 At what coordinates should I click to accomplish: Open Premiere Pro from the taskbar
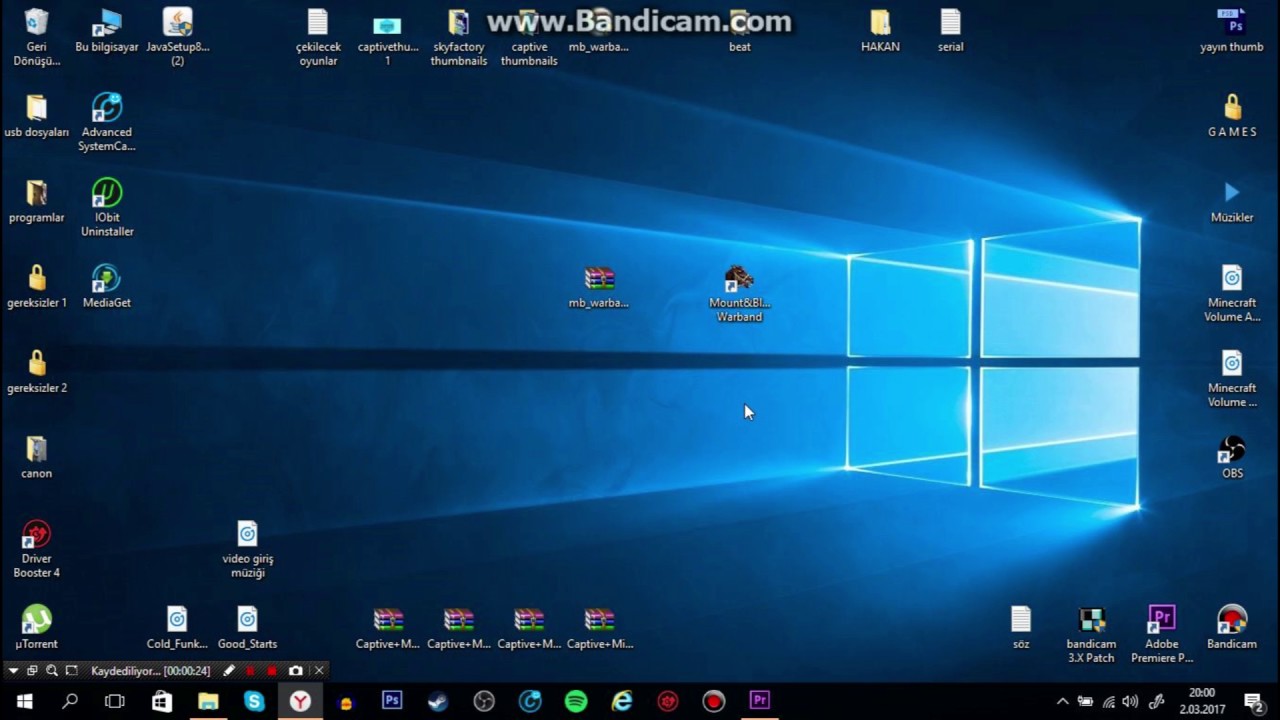[x=760, y=701]
